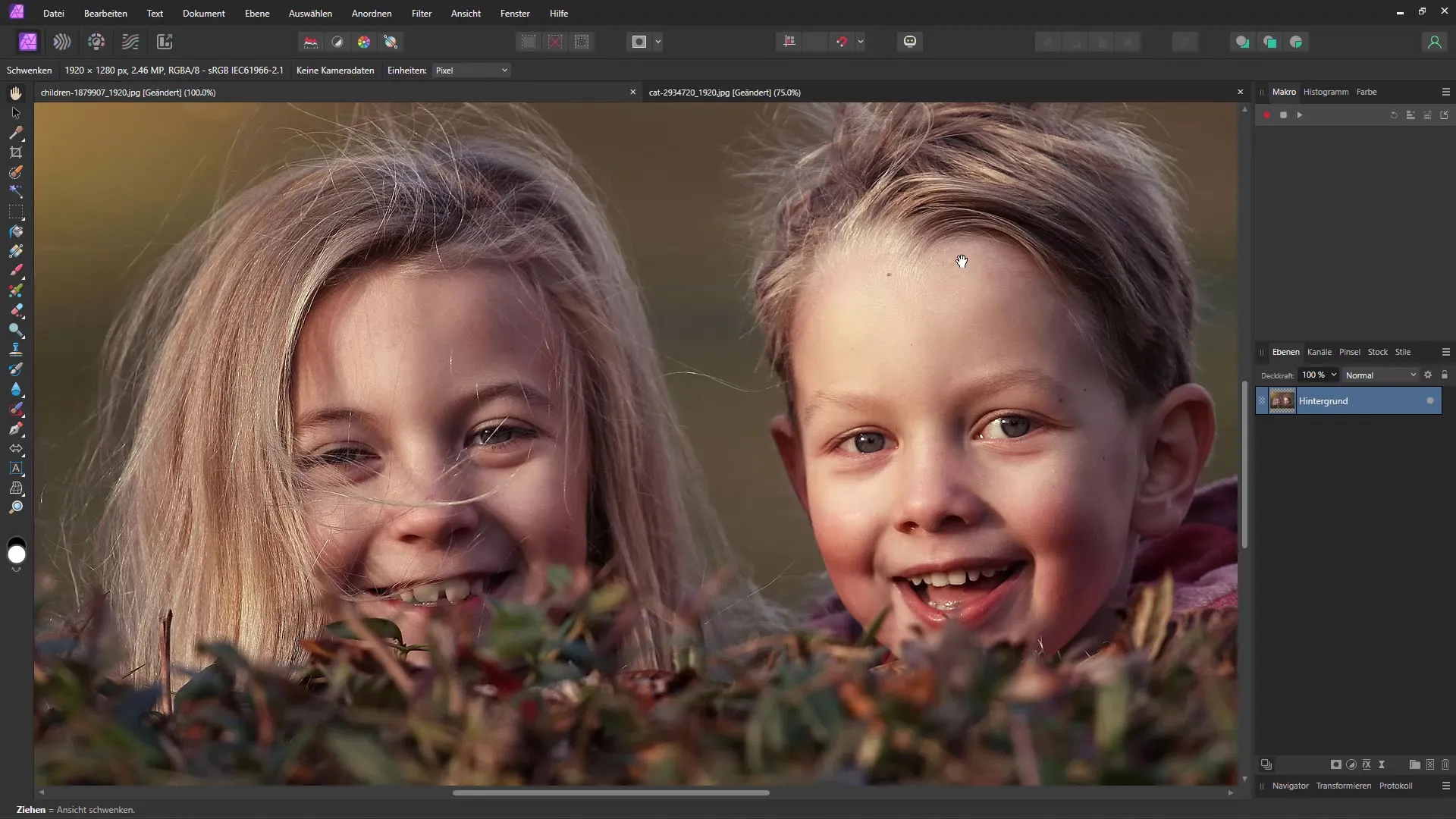Open Einheiten Pixel dropdown
This screenshot has height=819, width=1456.
472,71
